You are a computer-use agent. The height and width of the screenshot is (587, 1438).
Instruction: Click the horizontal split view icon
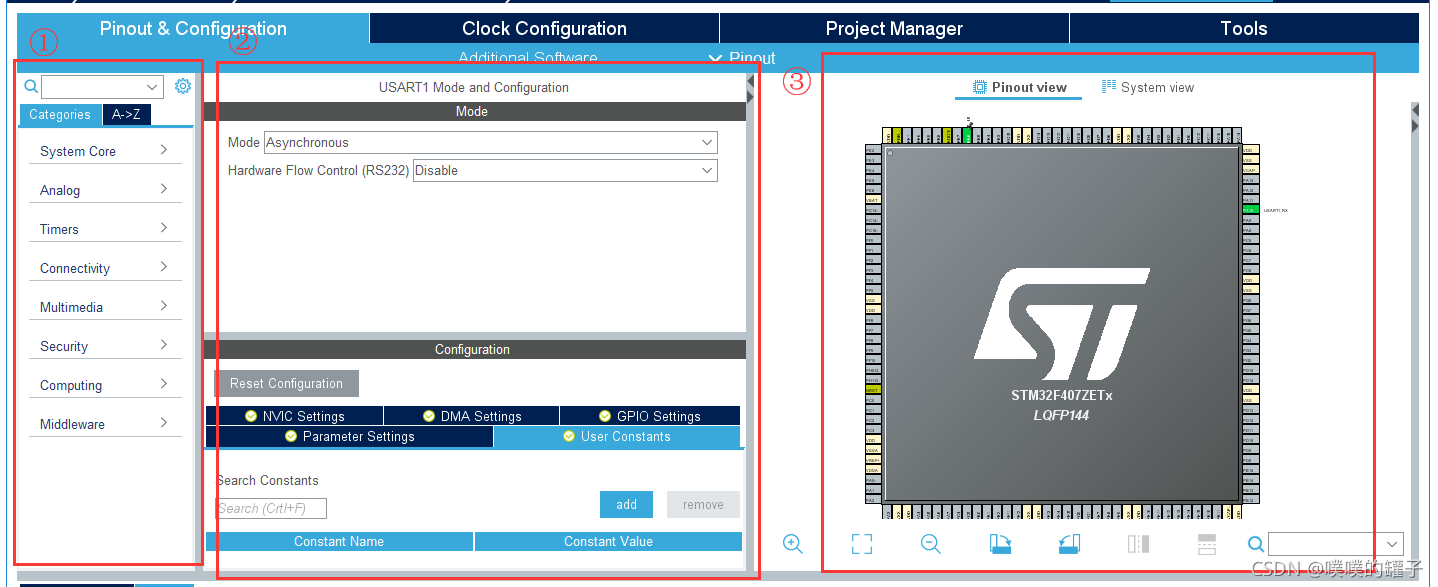[x=1207, y=543]
